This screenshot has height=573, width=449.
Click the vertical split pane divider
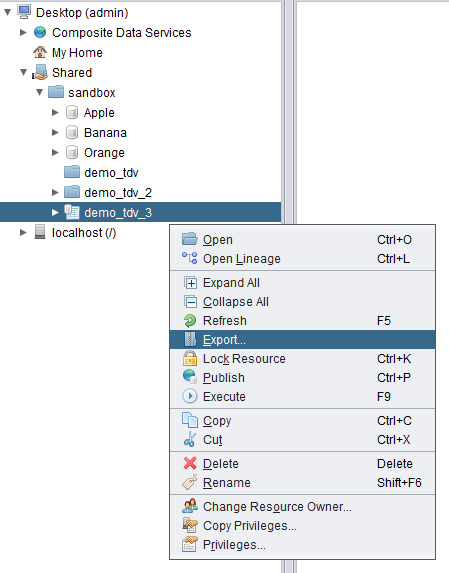coord(289,110)
